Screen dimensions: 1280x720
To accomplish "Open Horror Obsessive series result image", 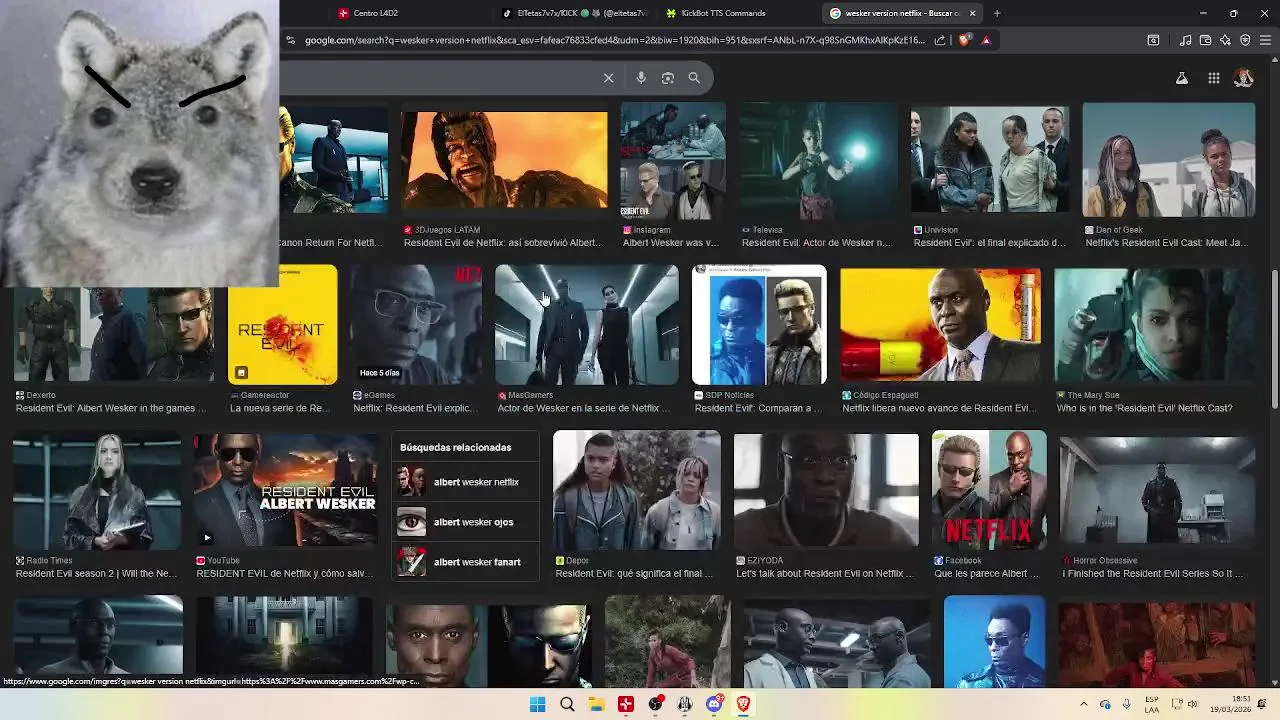I will 1157,491.
